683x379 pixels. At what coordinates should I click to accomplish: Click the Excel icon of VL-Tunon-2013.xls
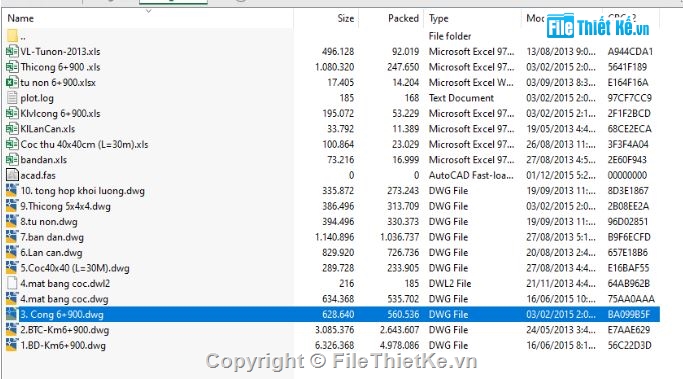pyautogui.click(x=12, y=51)
